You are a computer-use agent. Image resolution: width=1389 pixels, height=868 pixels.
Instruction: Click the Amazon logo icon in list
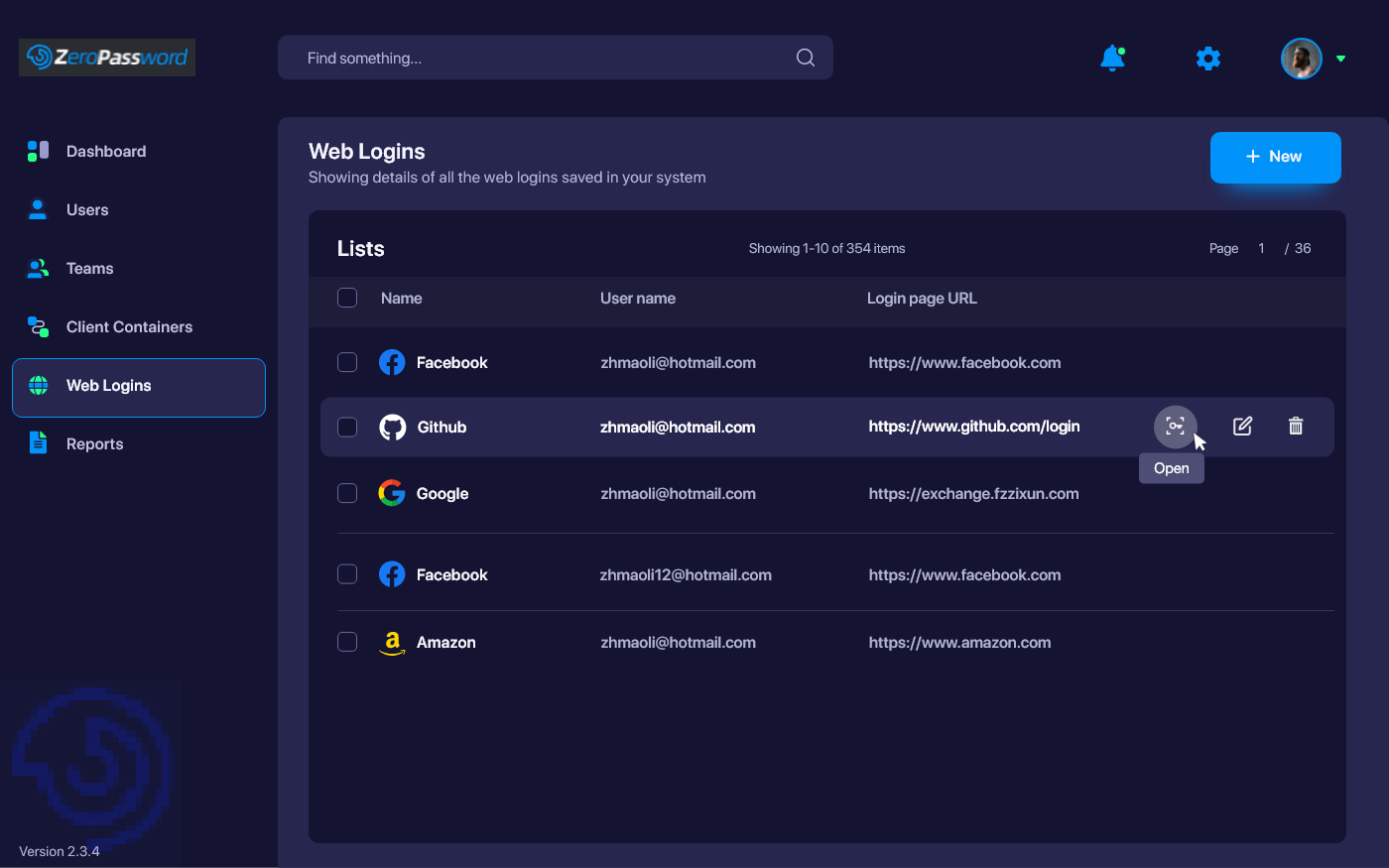(392, 643)
